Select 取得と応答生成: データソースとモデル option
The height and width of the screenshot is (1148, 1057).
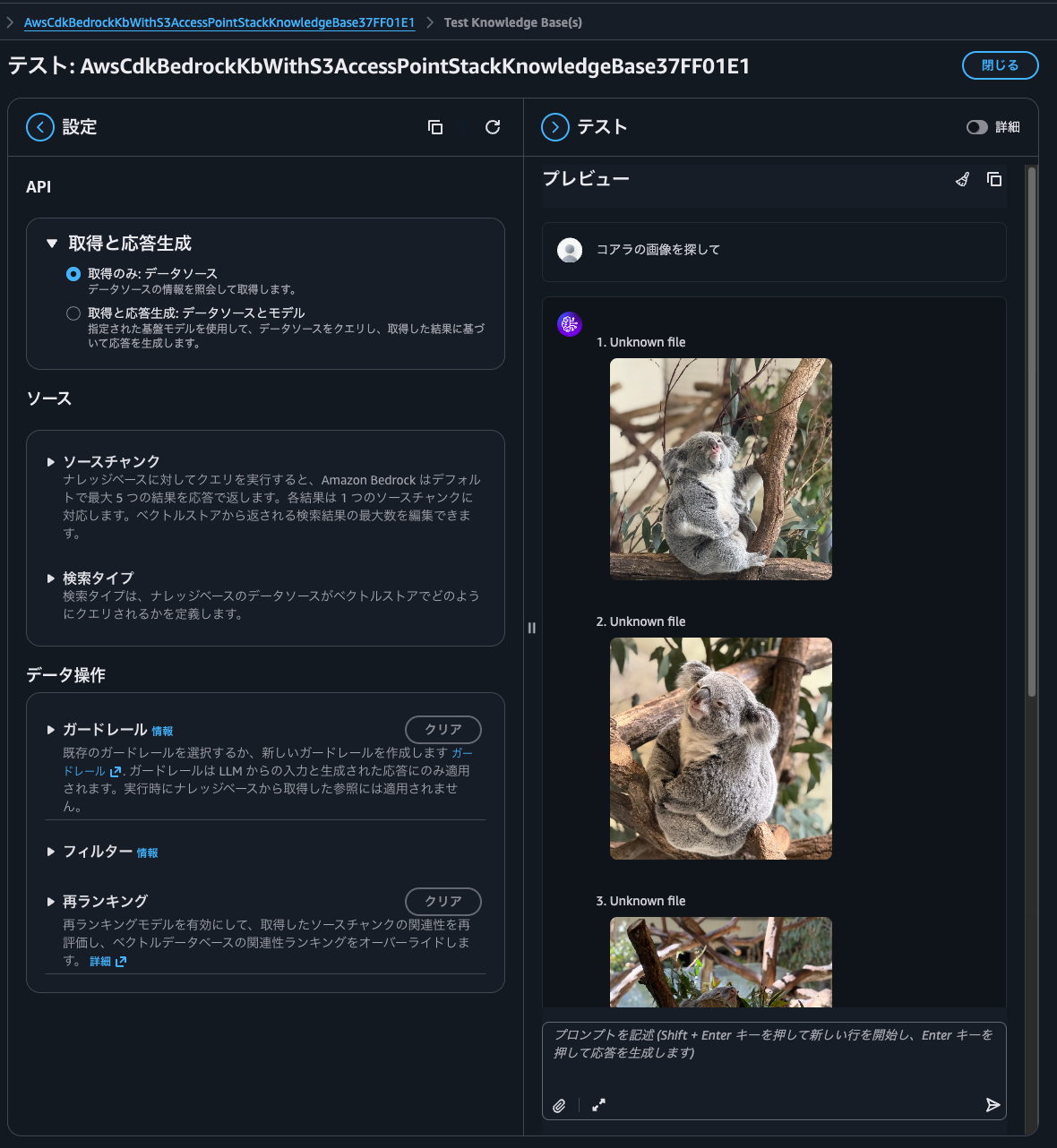(73, 313)
